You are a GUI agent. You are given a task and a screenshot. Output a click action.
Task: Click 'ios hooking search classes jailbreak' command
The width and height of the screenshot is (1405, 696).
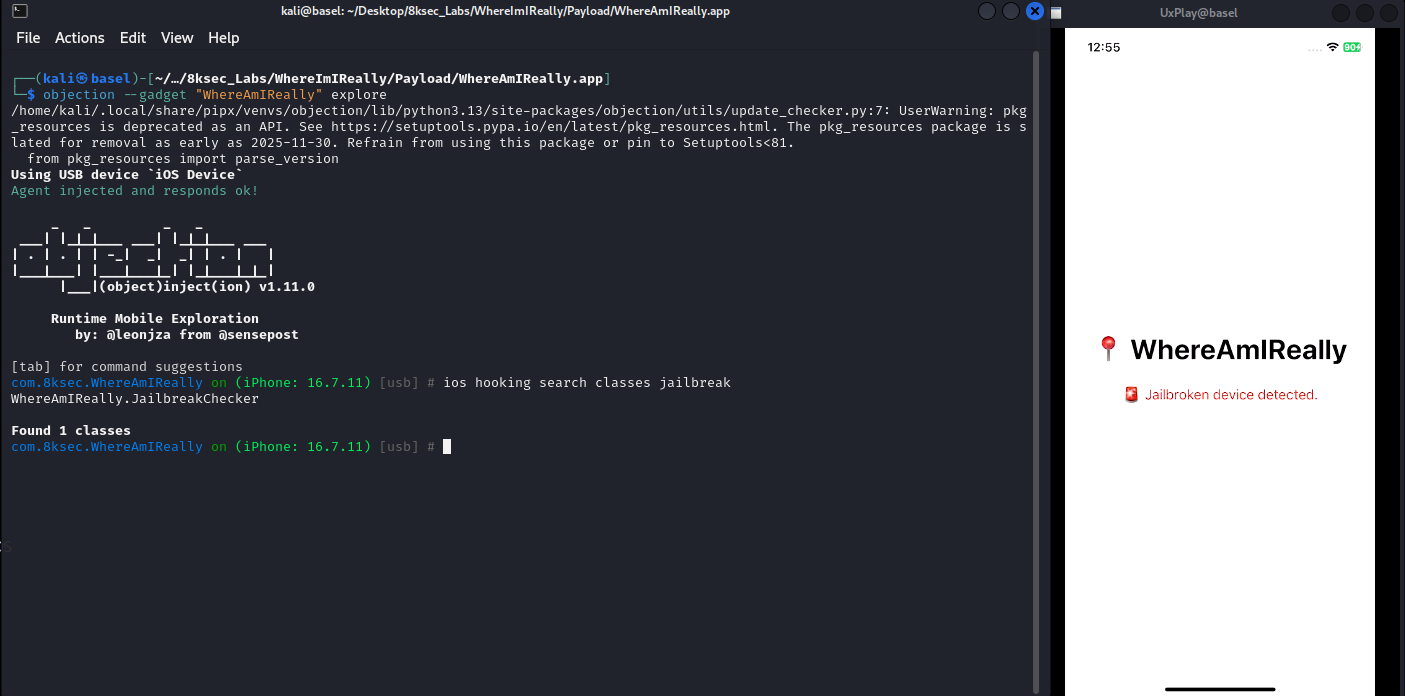[x=587, y=383]
